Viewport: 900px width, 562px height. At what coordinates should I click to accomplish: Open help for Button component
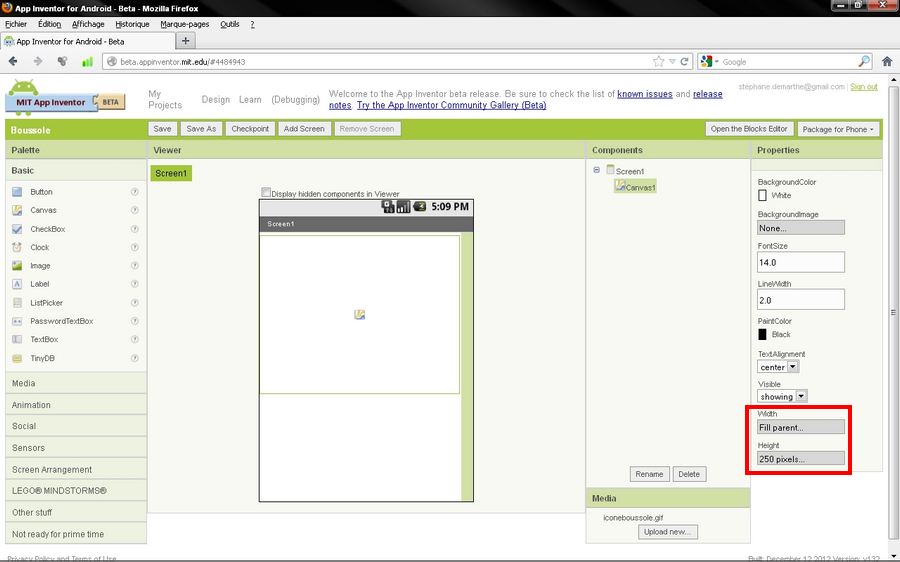coord(135,192)
